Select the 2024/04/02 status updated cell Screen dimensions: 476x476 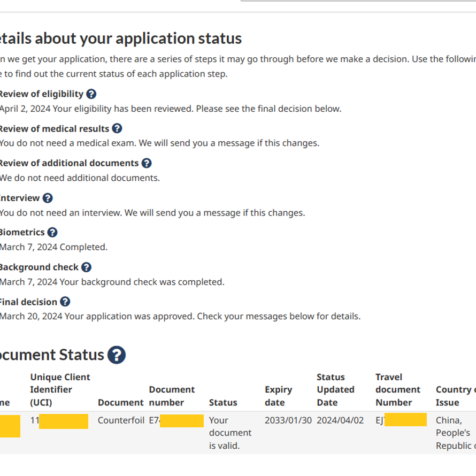340,420
